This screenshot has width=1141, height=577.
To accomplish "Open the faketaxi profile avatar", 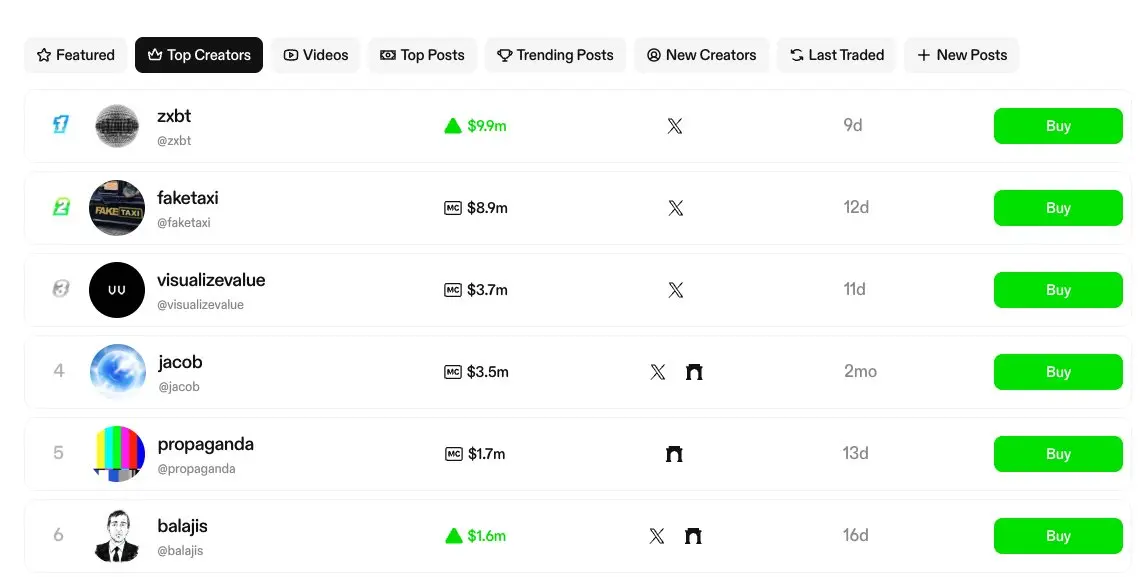I will (x=117, y=208).
